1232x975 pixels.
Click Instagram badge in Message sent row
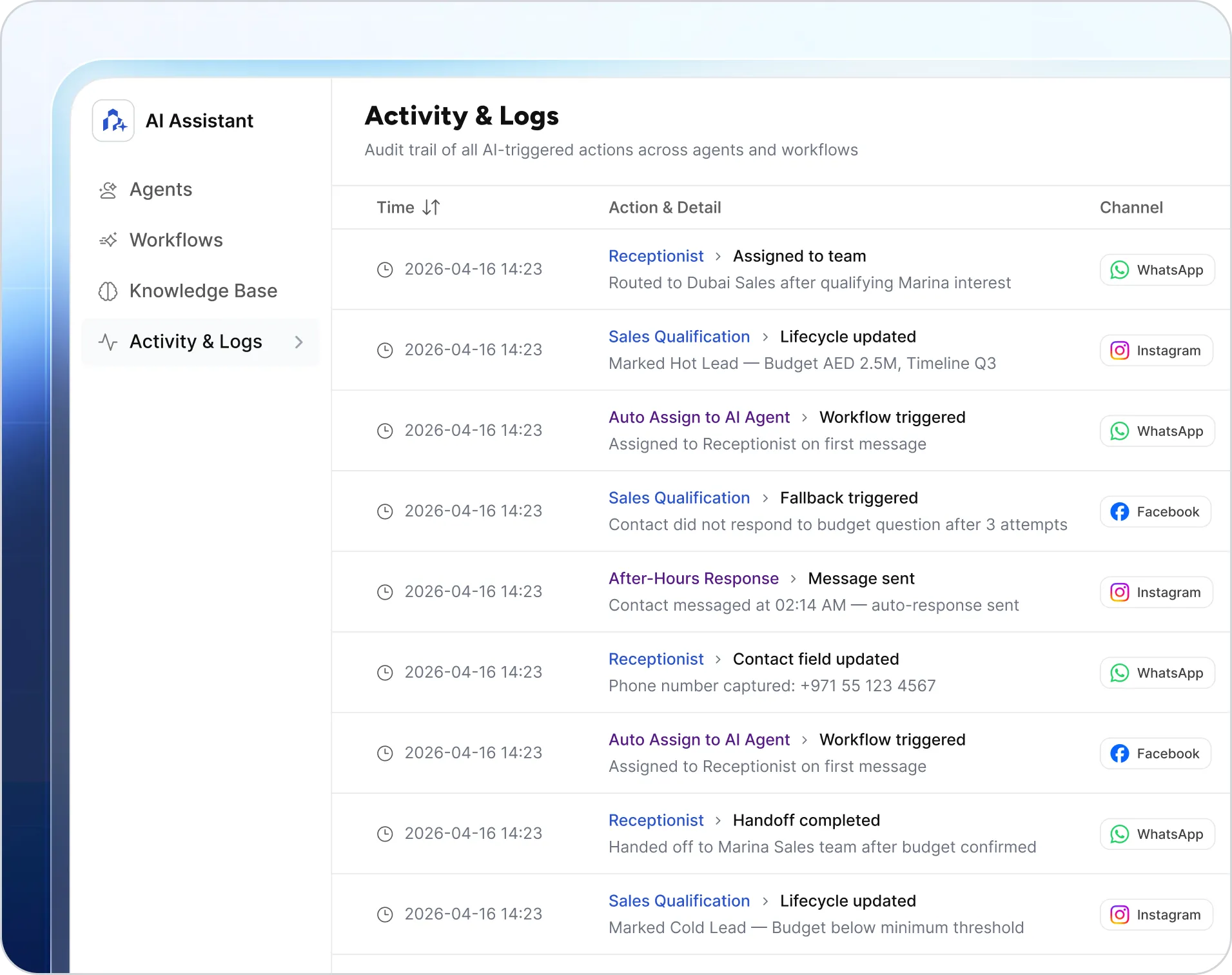pyautogui.click(x=1156, y=592)
